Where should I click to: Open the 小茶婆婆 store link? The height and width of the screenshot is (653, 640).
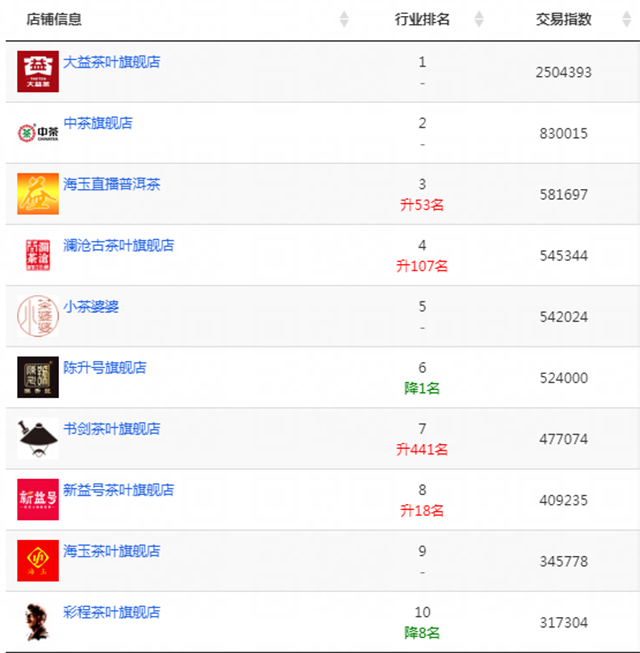(x=91, y=307)
